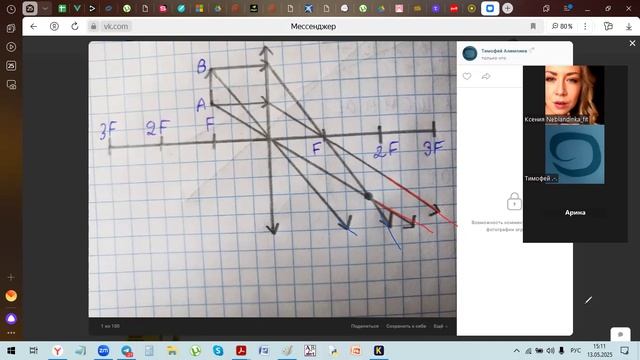Open the extensions icon next to downloads

[x=608, y=26]
